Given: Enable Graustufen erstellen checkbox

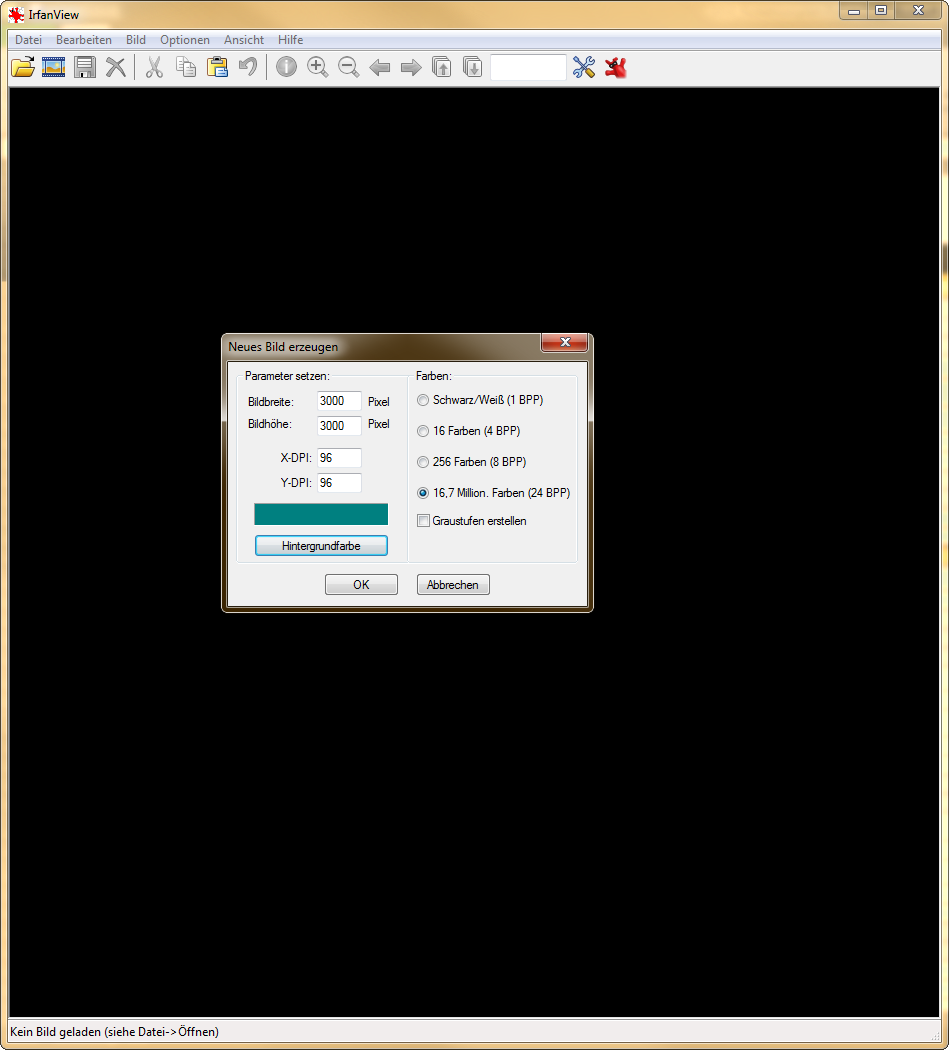Looking at the screenshot, I should click(471, 520).
